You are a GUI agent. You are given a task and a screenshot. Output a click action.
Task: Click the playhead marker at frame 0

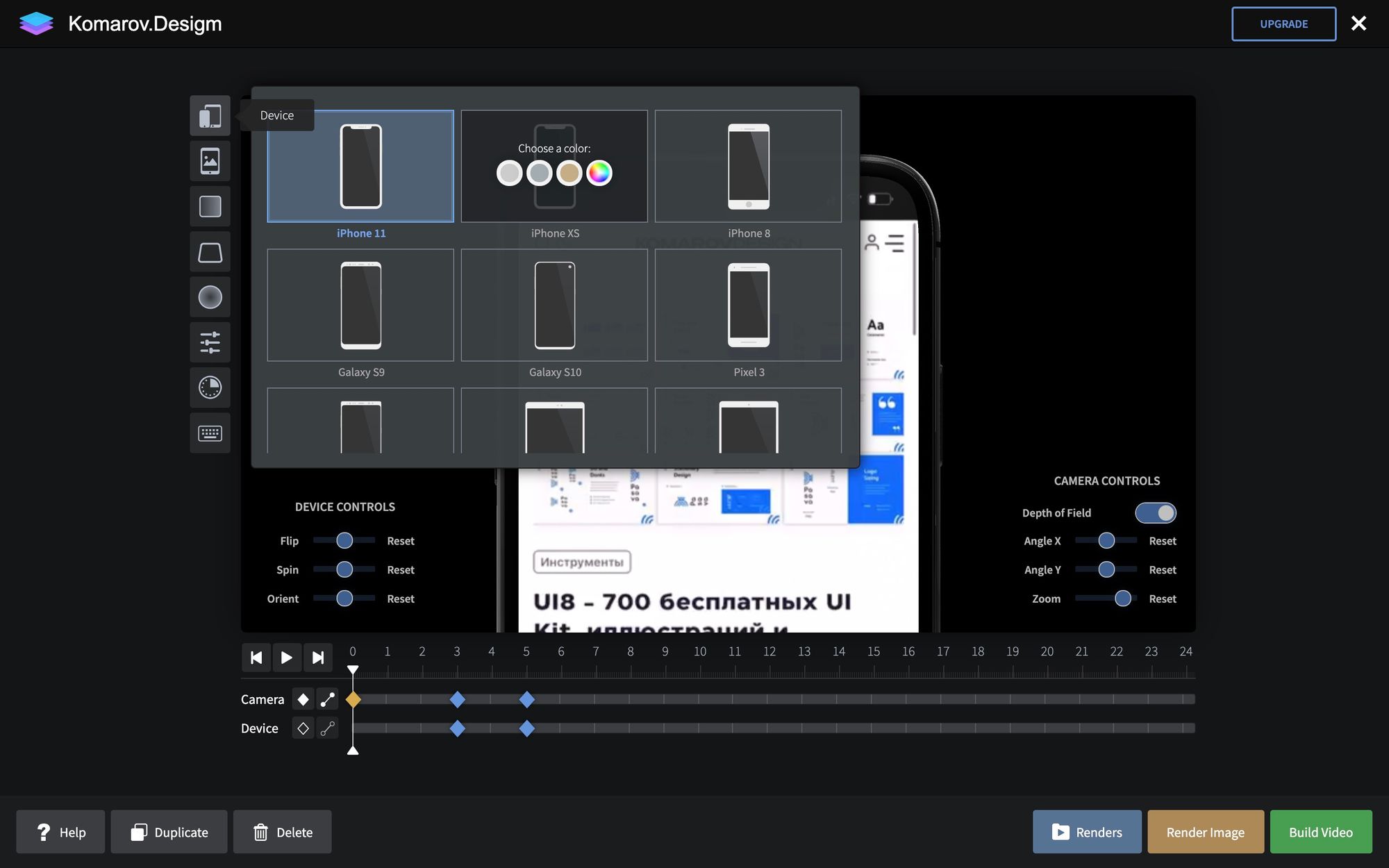click(x=353, y=670)
